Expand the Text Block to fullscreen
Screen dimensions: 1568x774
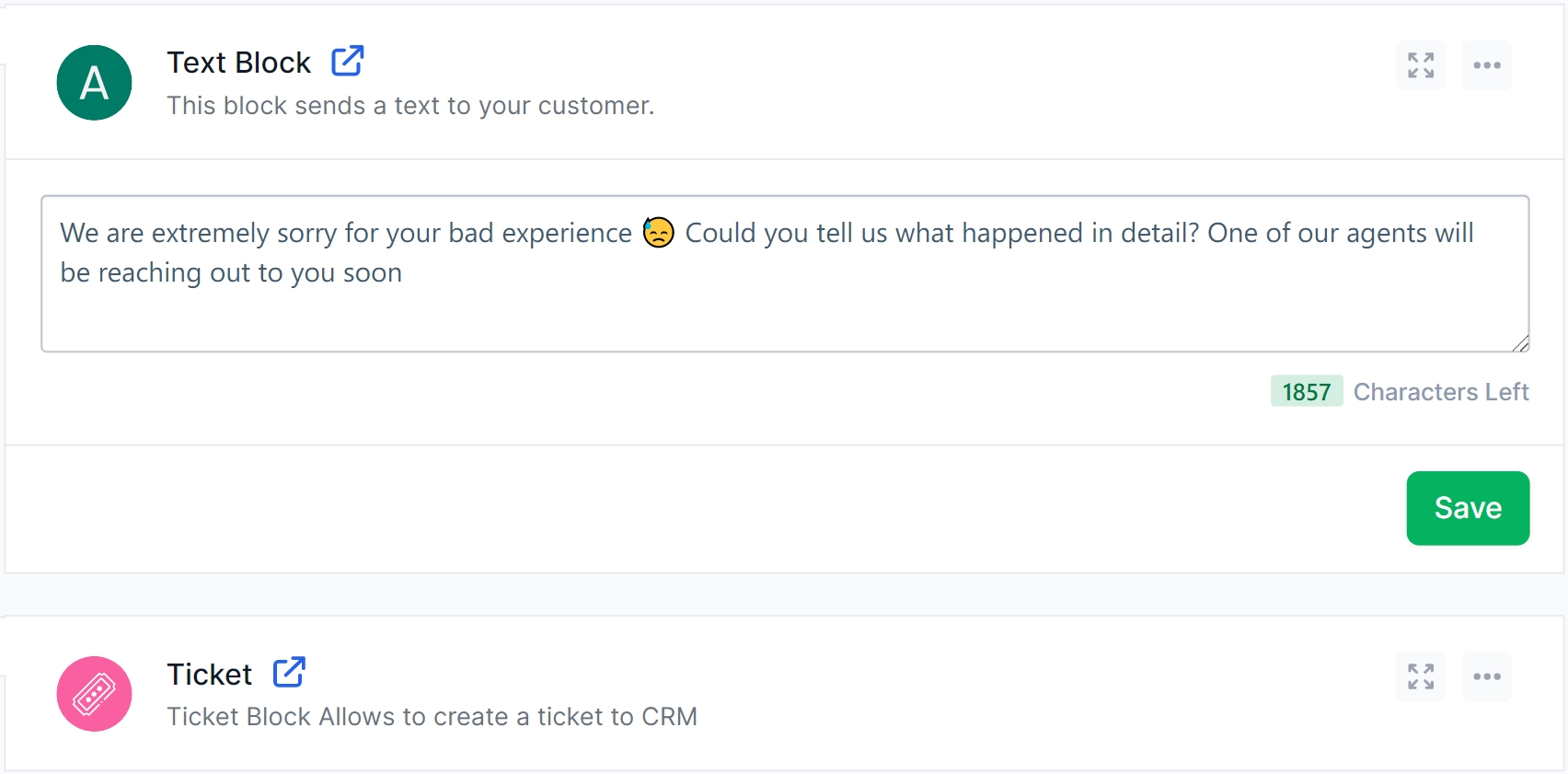click(1421, 65)
